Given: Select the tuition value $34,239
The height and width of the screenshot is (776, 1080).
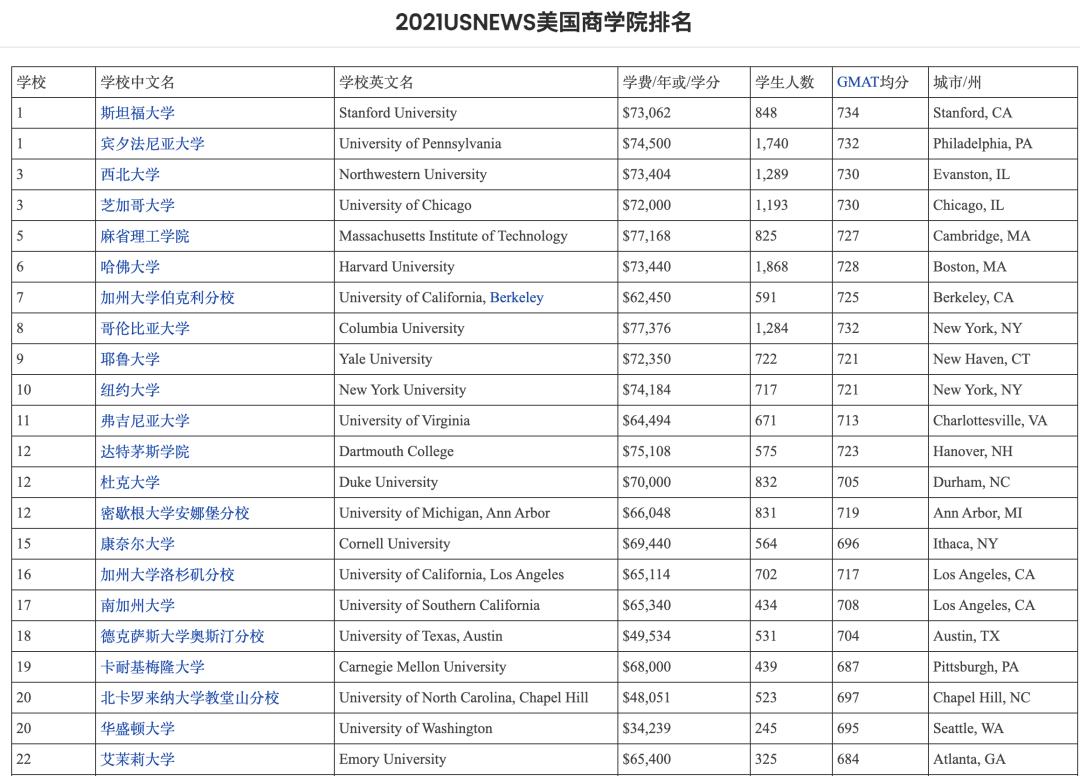Looking at the screenshot, I should pos(646,728).
